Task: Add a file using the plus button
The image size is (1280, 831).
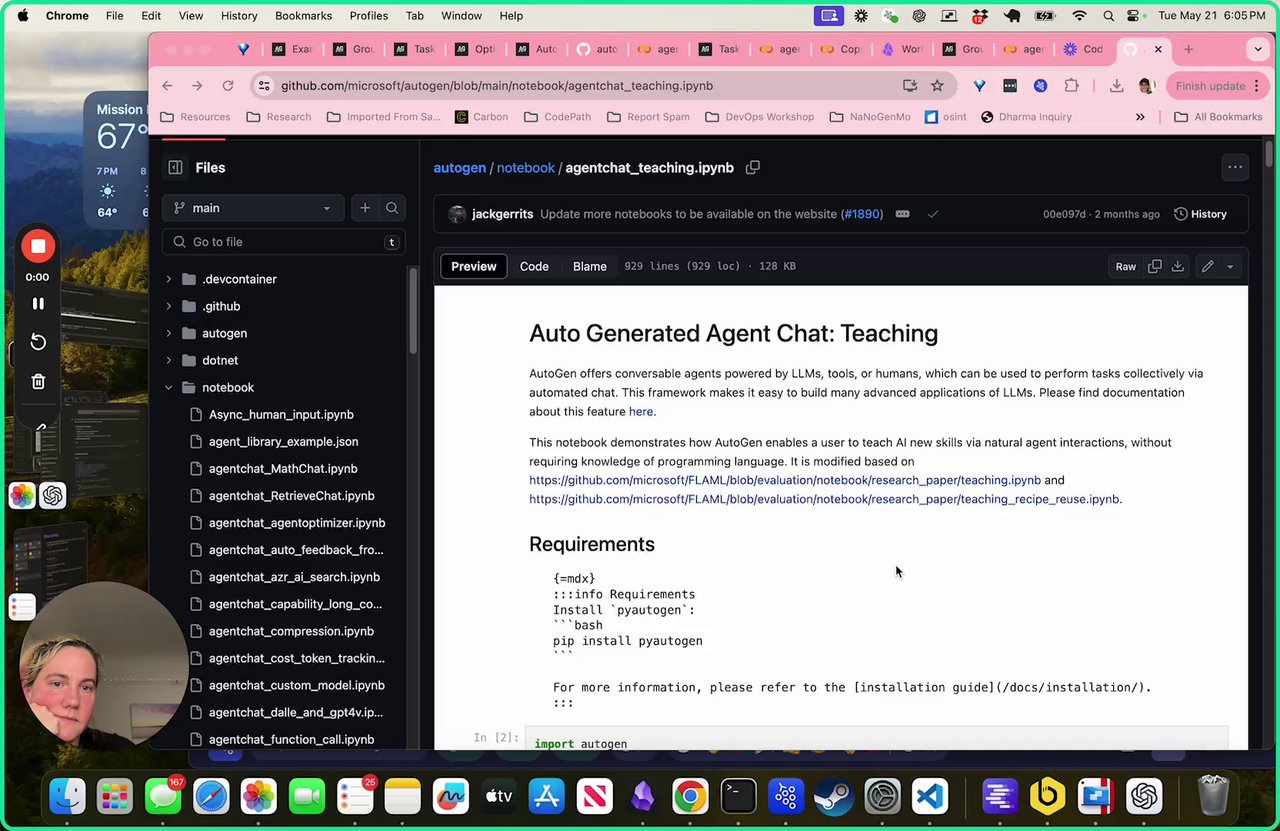Action: 365,208
